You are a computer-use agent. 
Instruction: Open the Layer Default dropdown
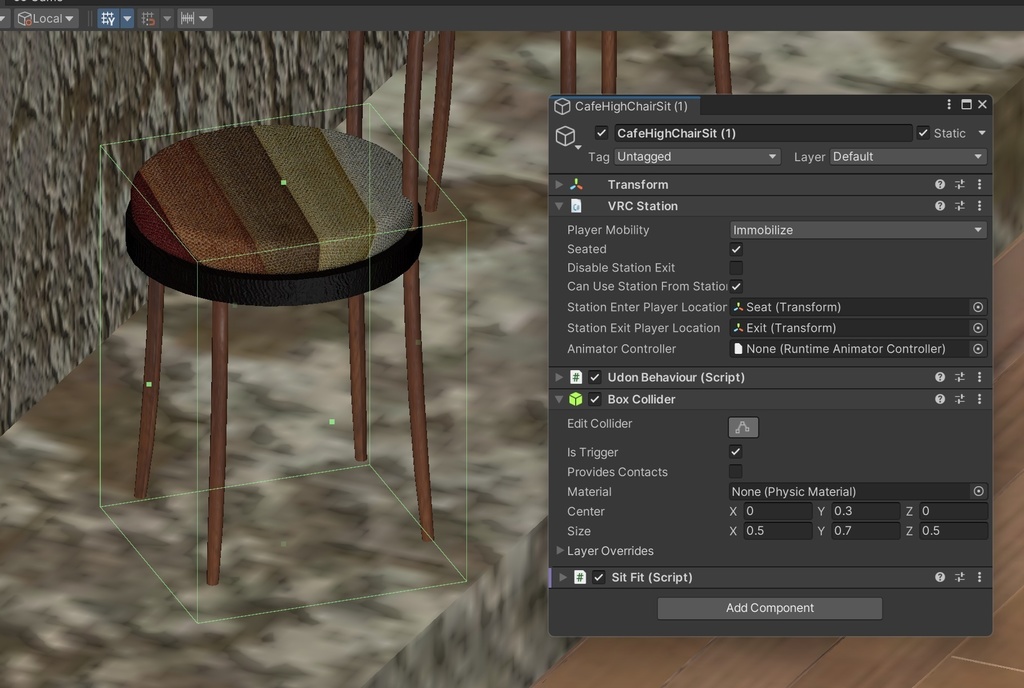pyautogui.click(x=906, y=156)
